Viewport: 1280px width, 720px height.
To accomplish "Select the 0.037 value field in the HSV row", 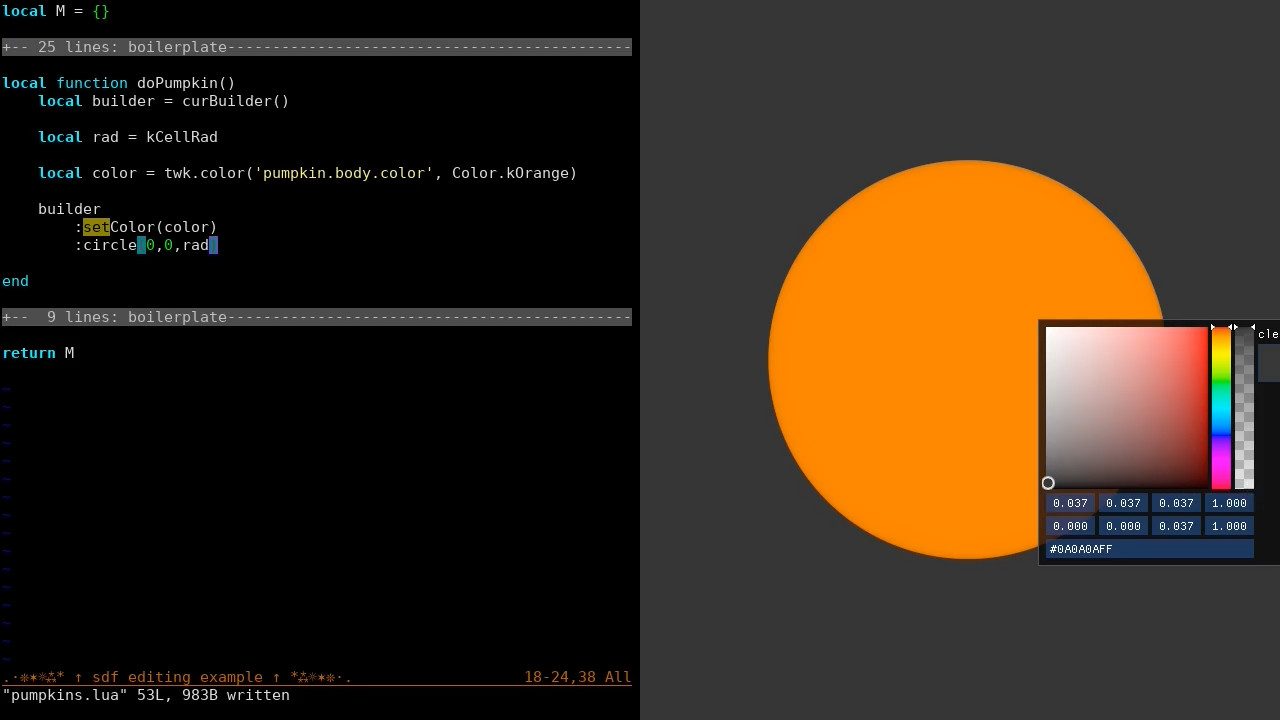I will (x=1176, y=526).
